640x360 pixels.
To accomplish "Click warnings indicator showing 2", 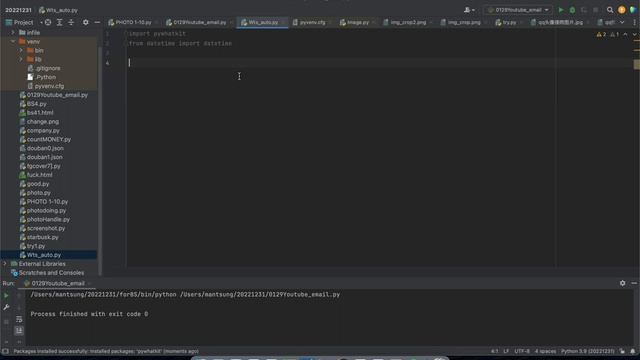I will [x=601, y=35].
